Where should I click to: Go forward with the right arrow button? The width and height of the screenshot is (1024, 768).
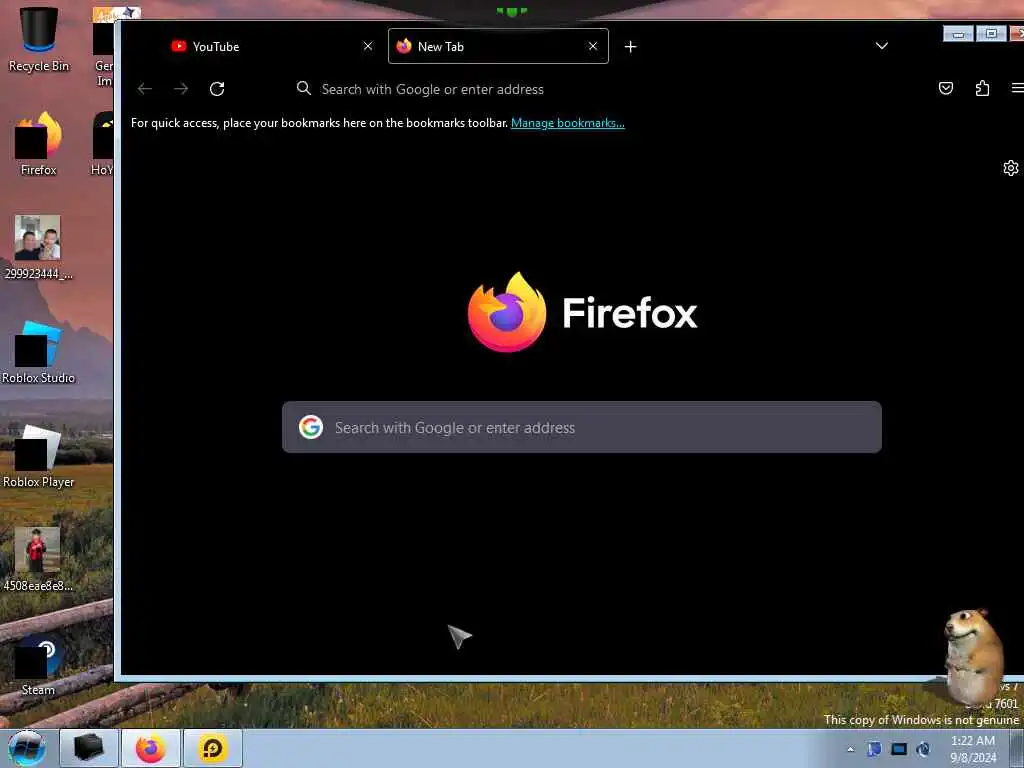tap(181, 89)
